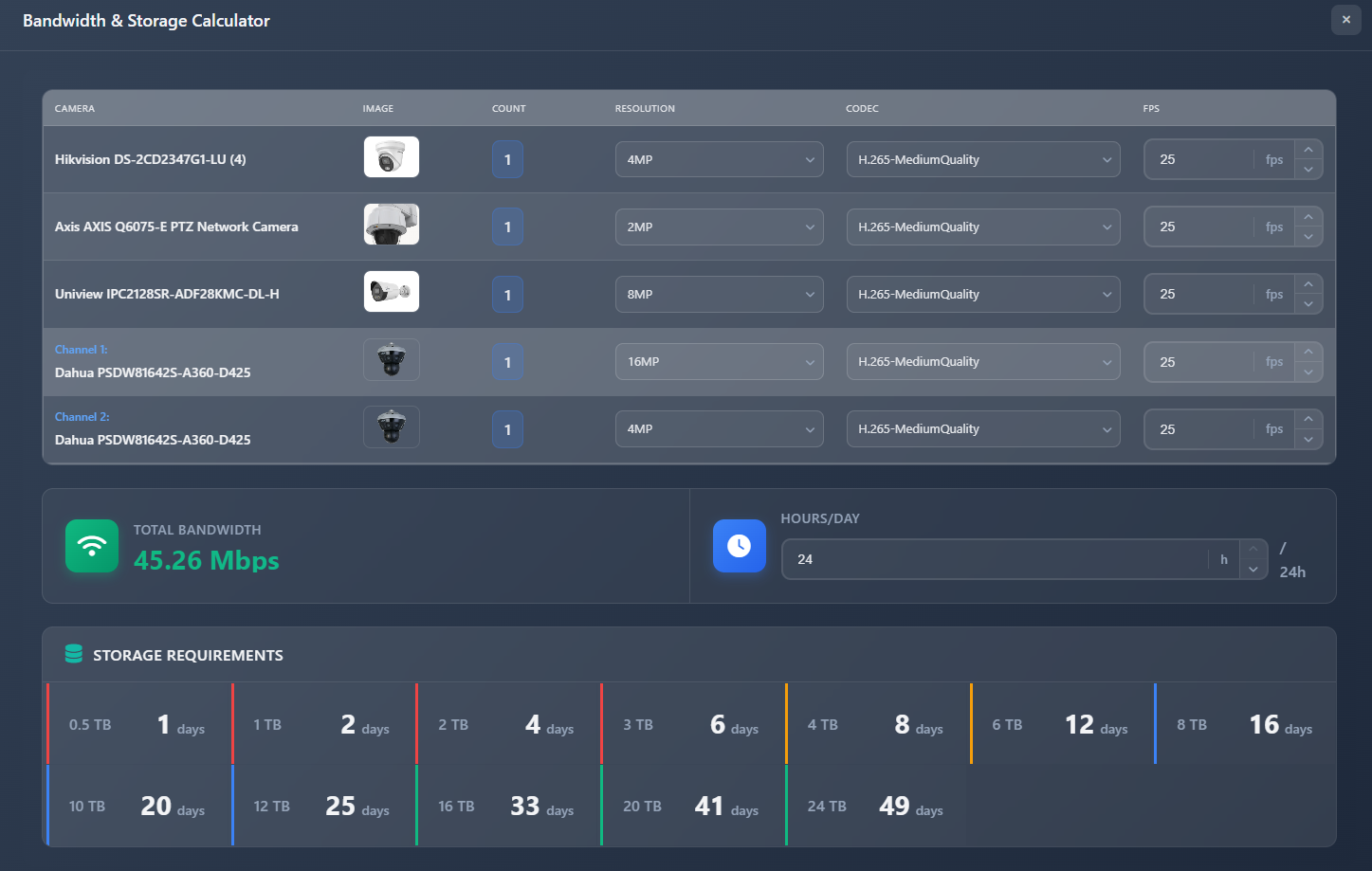Decrease FPS for the Uniview camera

(x=1308, y=301)
